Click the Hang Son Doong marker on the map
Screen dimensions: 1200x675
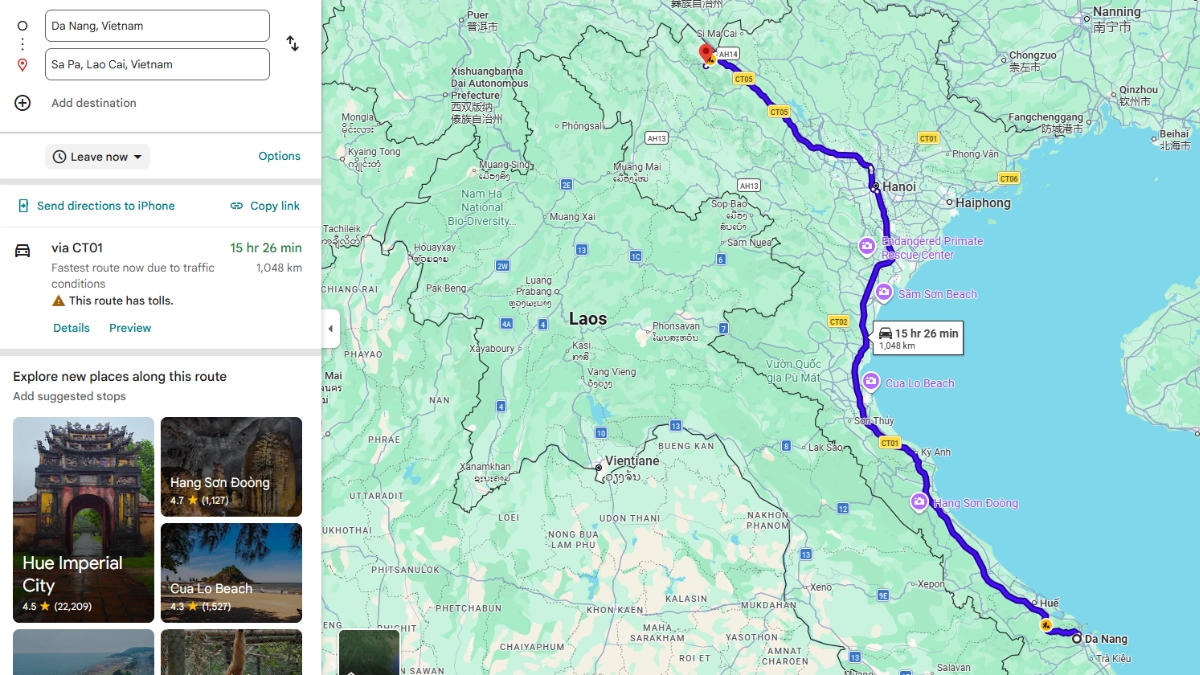919,503
